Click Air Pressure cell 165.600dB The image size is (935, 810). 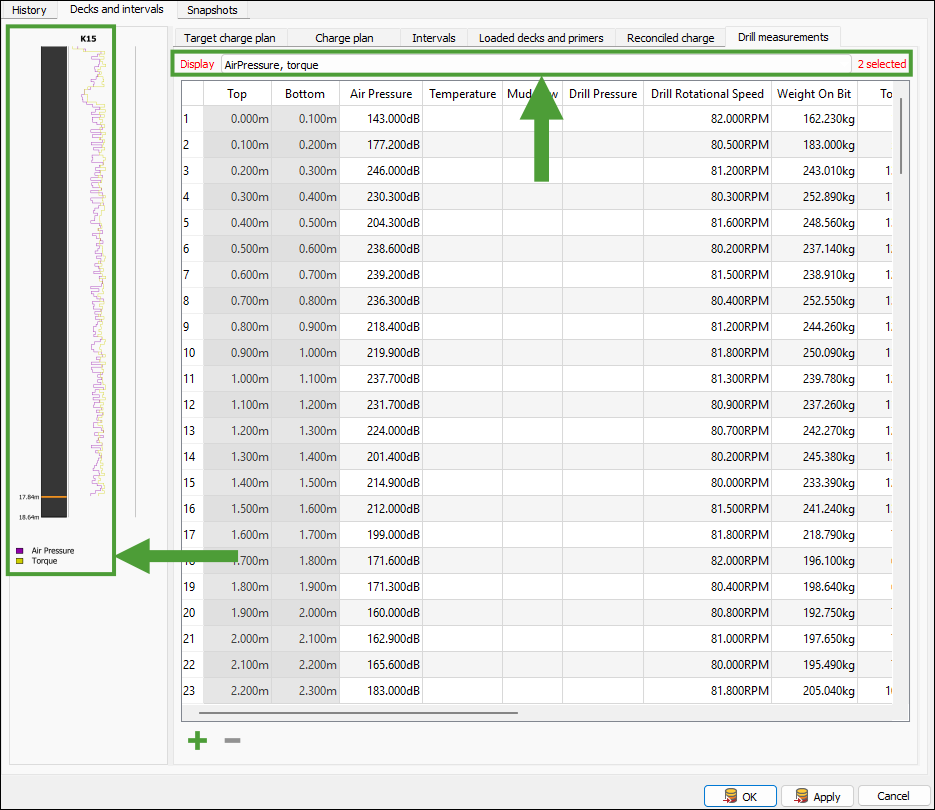pos(381,664)
